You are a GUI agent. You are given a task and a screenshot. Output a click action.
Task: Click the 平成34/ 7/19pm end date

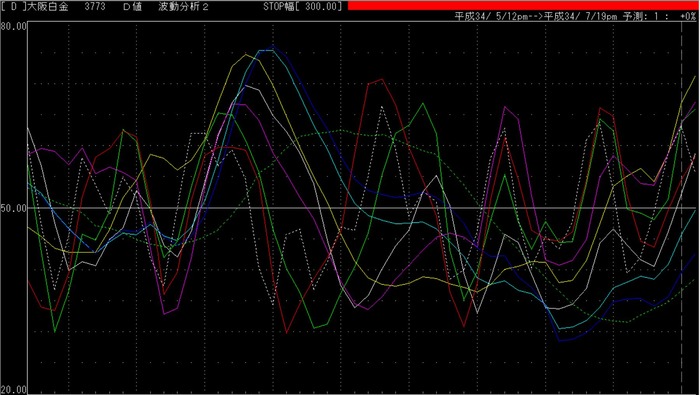point(581,17)
